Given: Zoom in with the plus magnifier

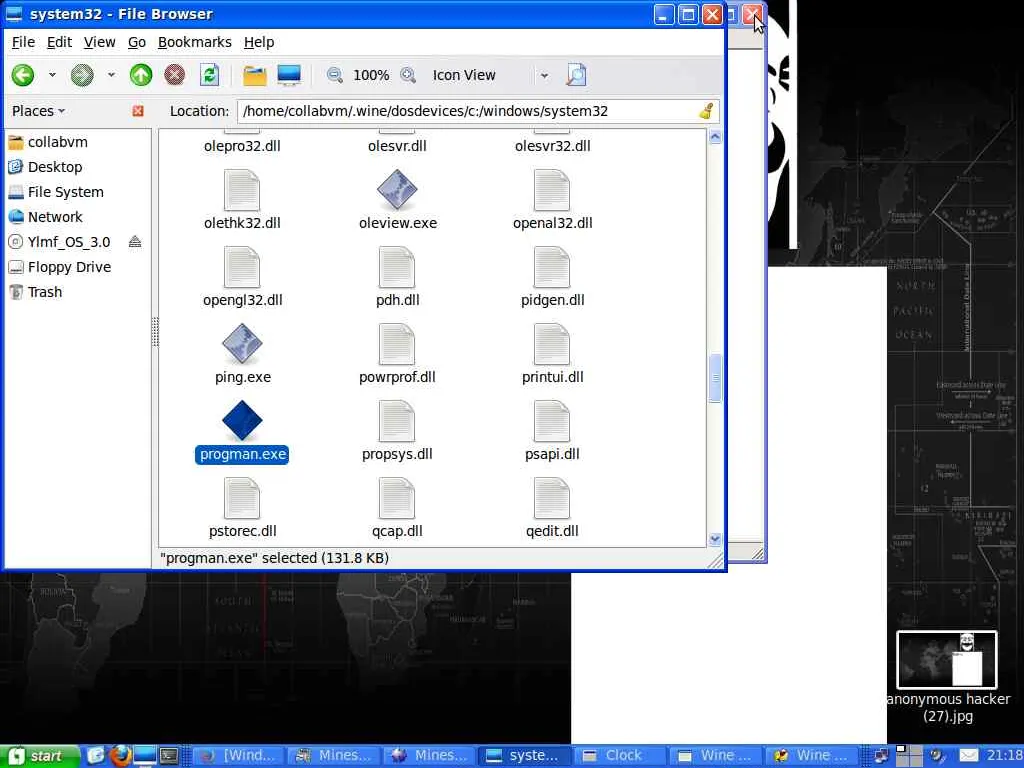Looking at the screenshot, I should click(408, 75).
